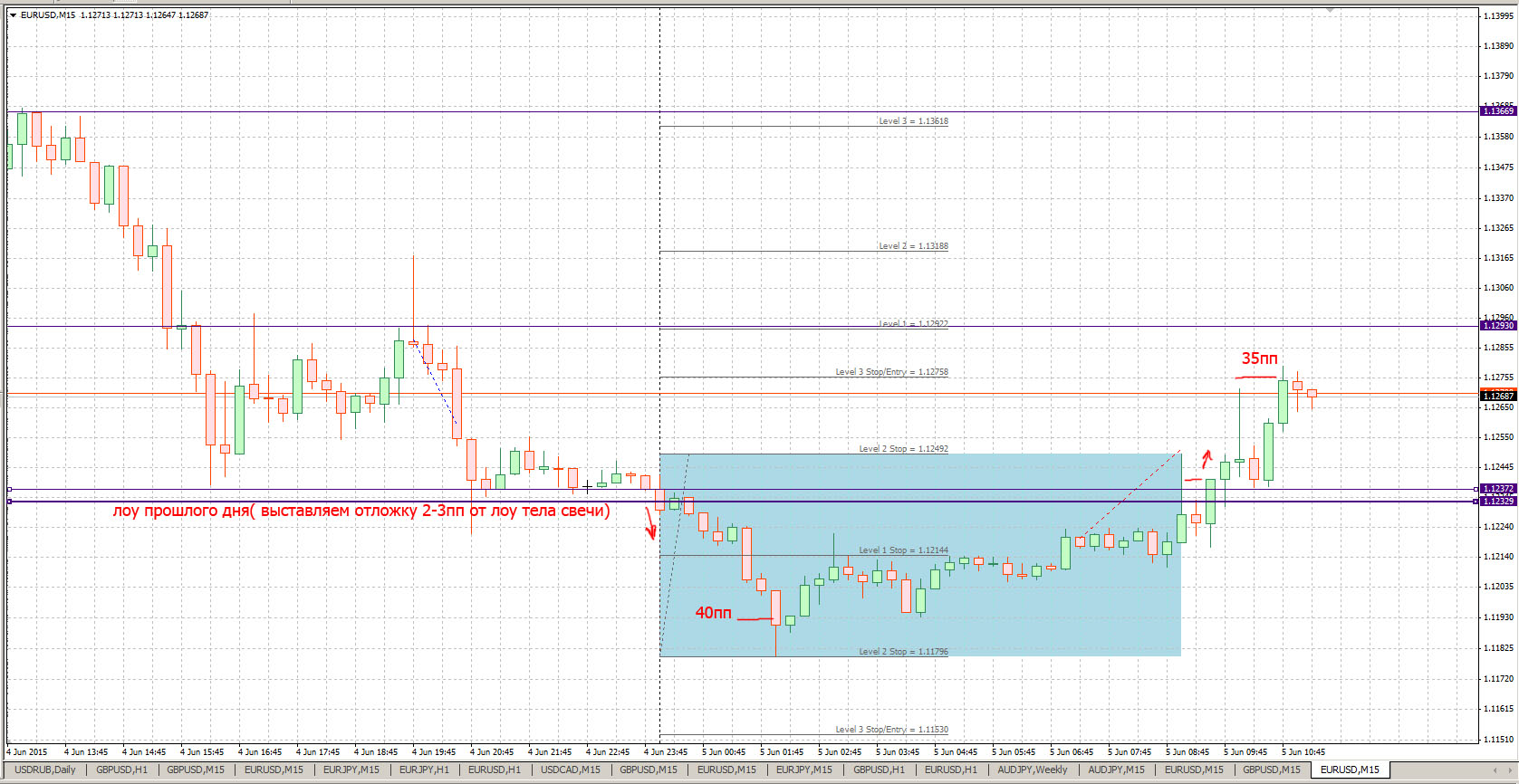Open the USDCAD,M15 chart tab
This screenshot has height=784, width=1519.
[571, 770]
